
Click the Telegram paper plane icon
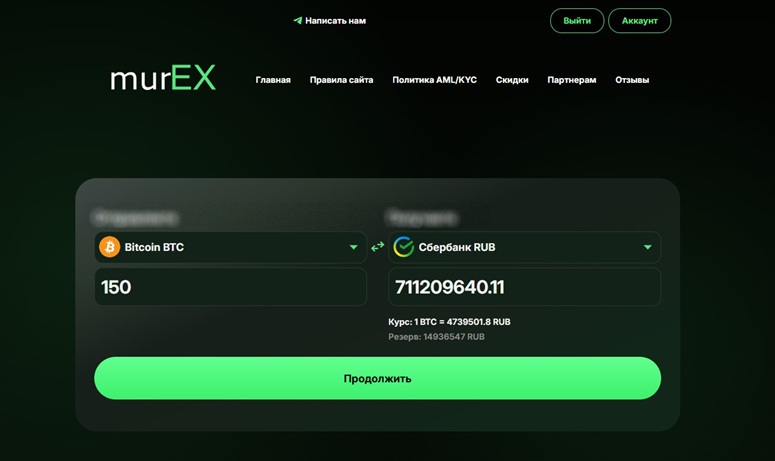(x=298, y=21)
